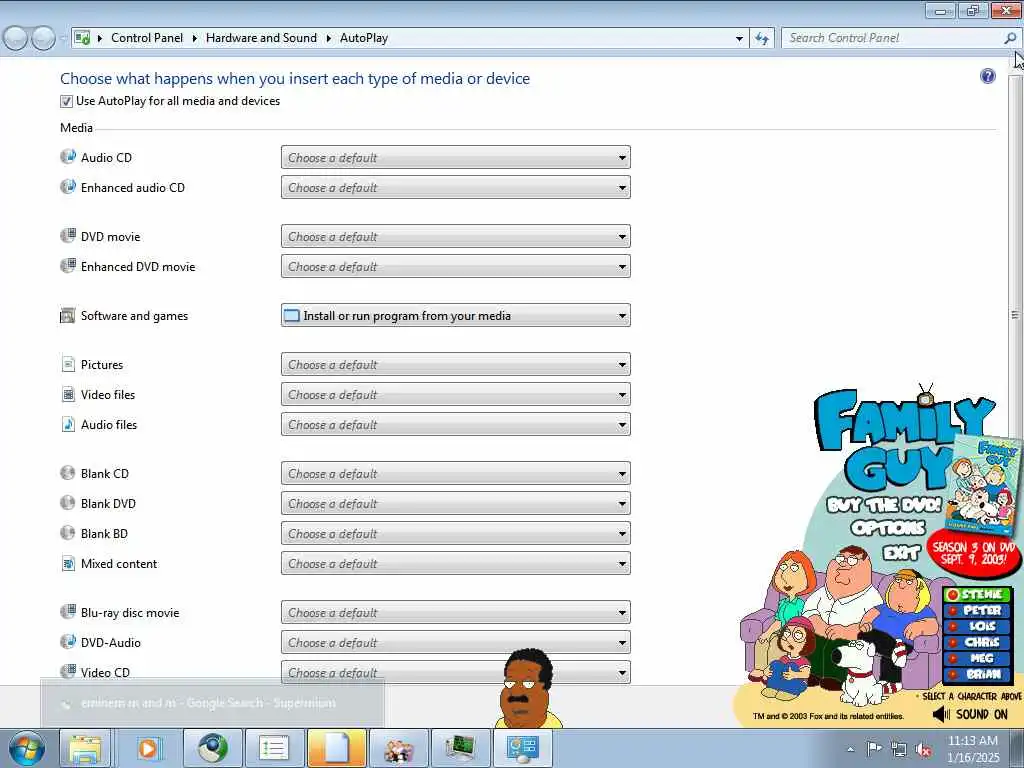Viewport: 1024px width, 768px height.
Task: Click the DVD movie icon
Action: [68, 236]
